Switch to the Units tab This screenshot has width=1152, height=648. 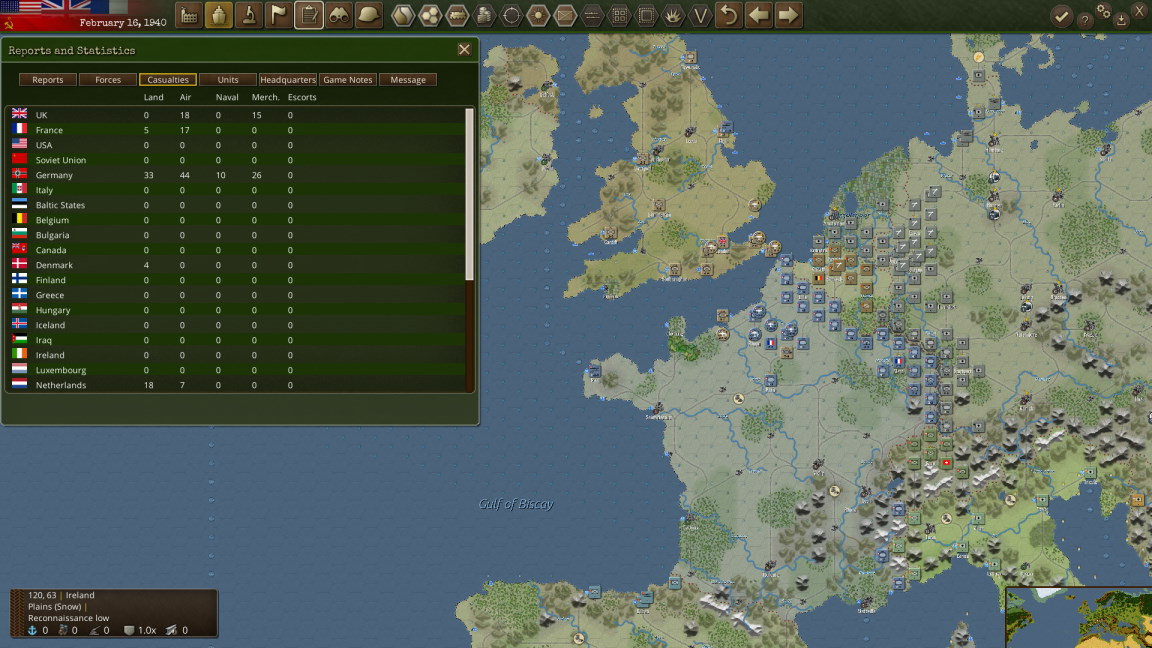click(228, 79)
